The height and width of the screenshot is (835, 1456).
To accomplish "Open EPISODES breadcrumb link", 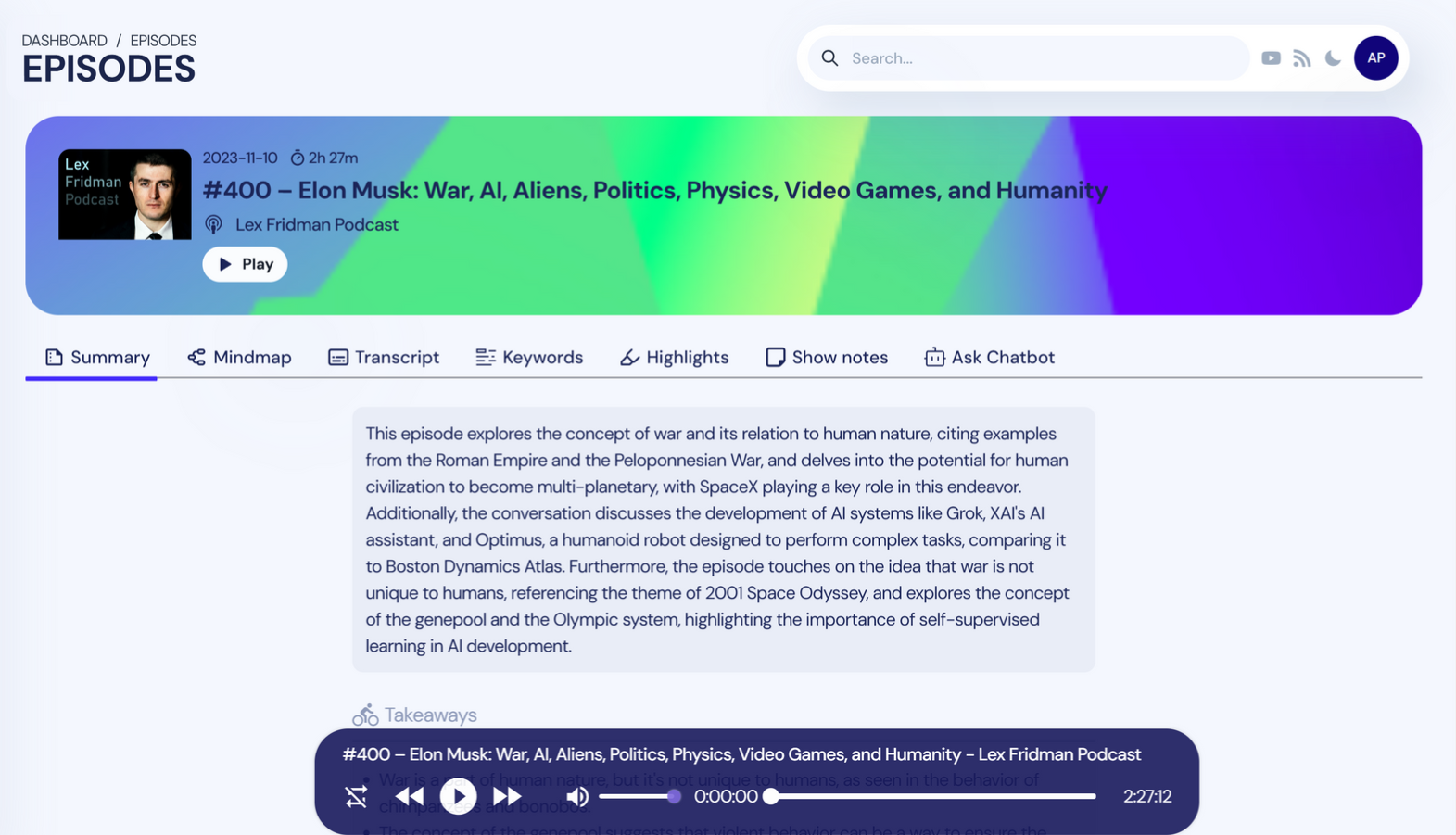I will coord(163,41).
